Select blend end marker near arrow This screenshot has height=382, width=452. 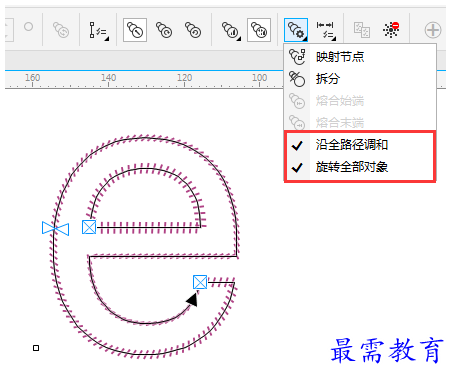(200, 282)
